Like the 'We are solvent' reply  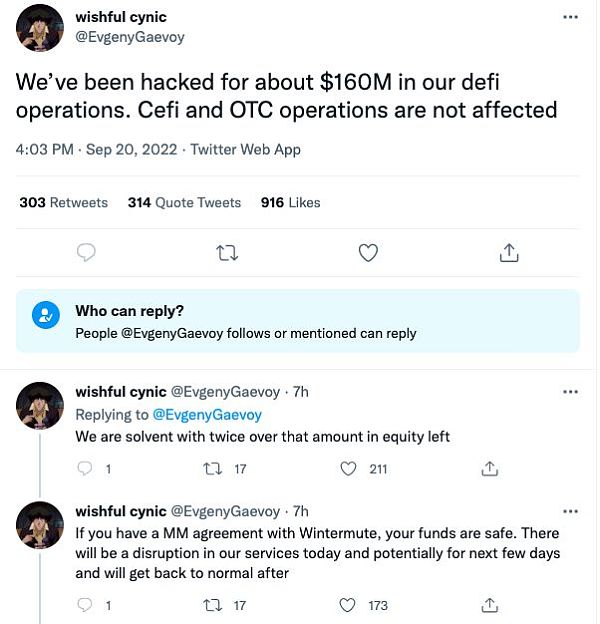pyautogui.click(x=348, y=469)
